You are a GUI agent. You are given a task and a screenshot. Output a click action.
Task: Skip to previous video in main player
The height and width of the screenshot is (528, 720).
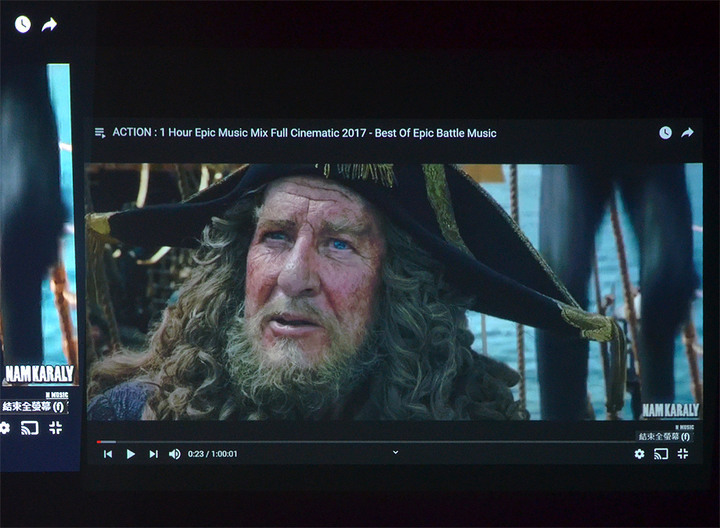108,454
